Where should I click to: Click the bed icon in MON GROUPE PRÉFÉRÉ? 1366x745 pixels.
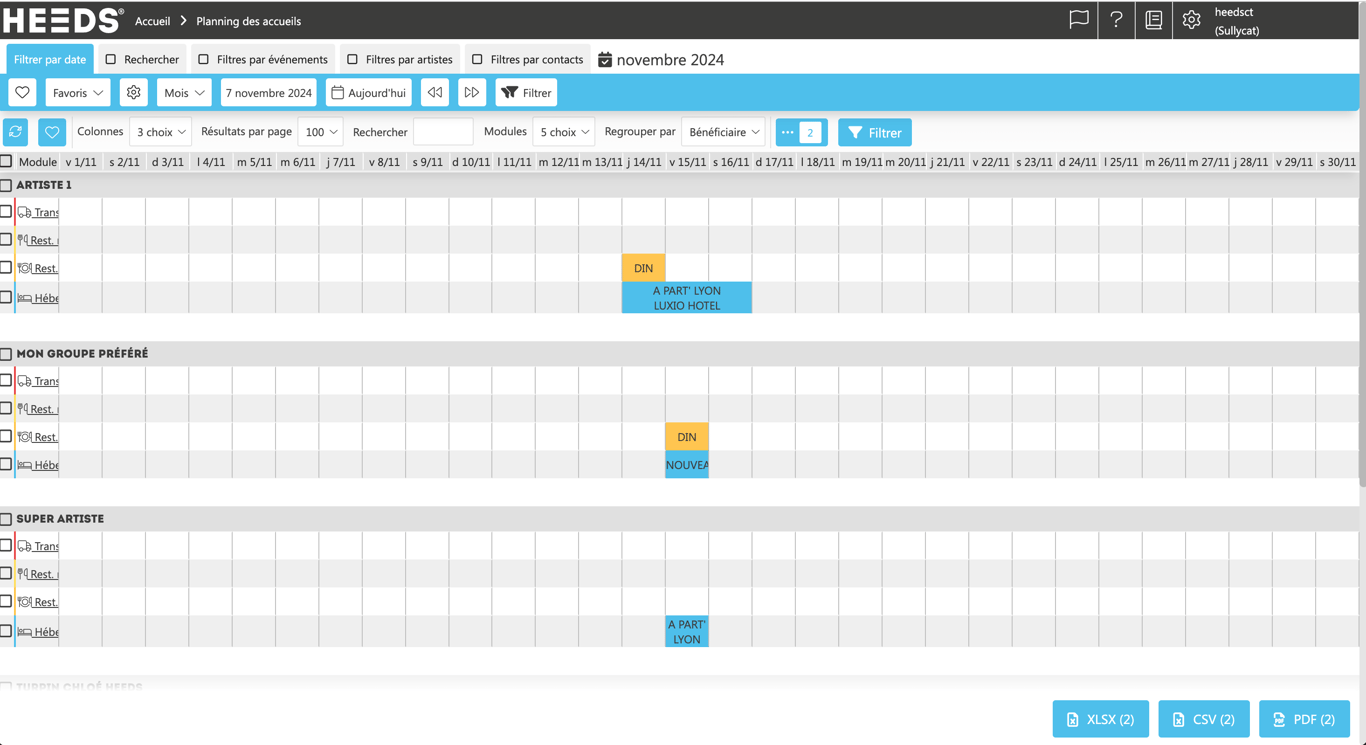pyautogui.click(x=24, y=465)
